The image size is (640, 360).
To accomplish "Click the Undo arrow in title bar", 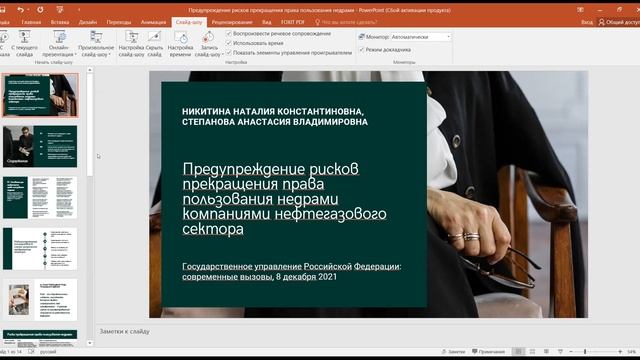I will coord(20,10).
